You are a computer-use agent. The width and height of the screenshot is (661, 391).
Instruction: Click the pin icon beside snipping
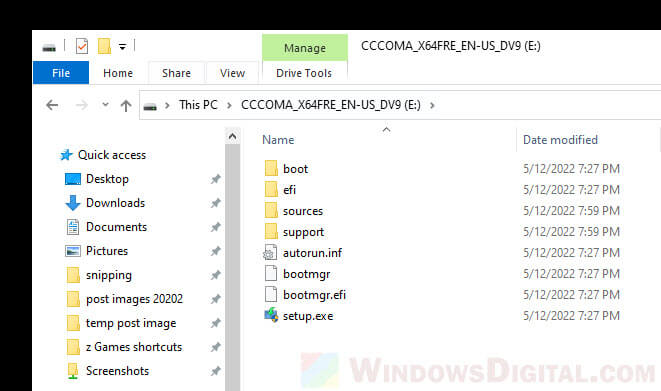click(215, 275)
